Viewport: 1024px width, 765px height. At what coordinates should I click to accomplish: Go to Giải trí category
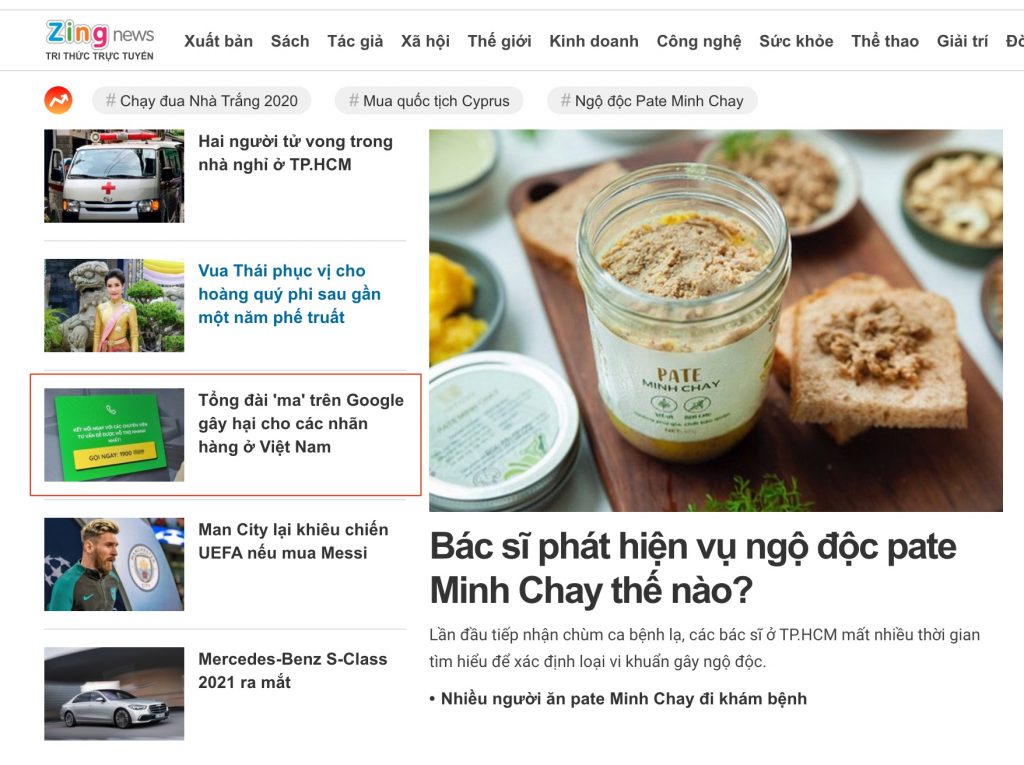(962, 41)
